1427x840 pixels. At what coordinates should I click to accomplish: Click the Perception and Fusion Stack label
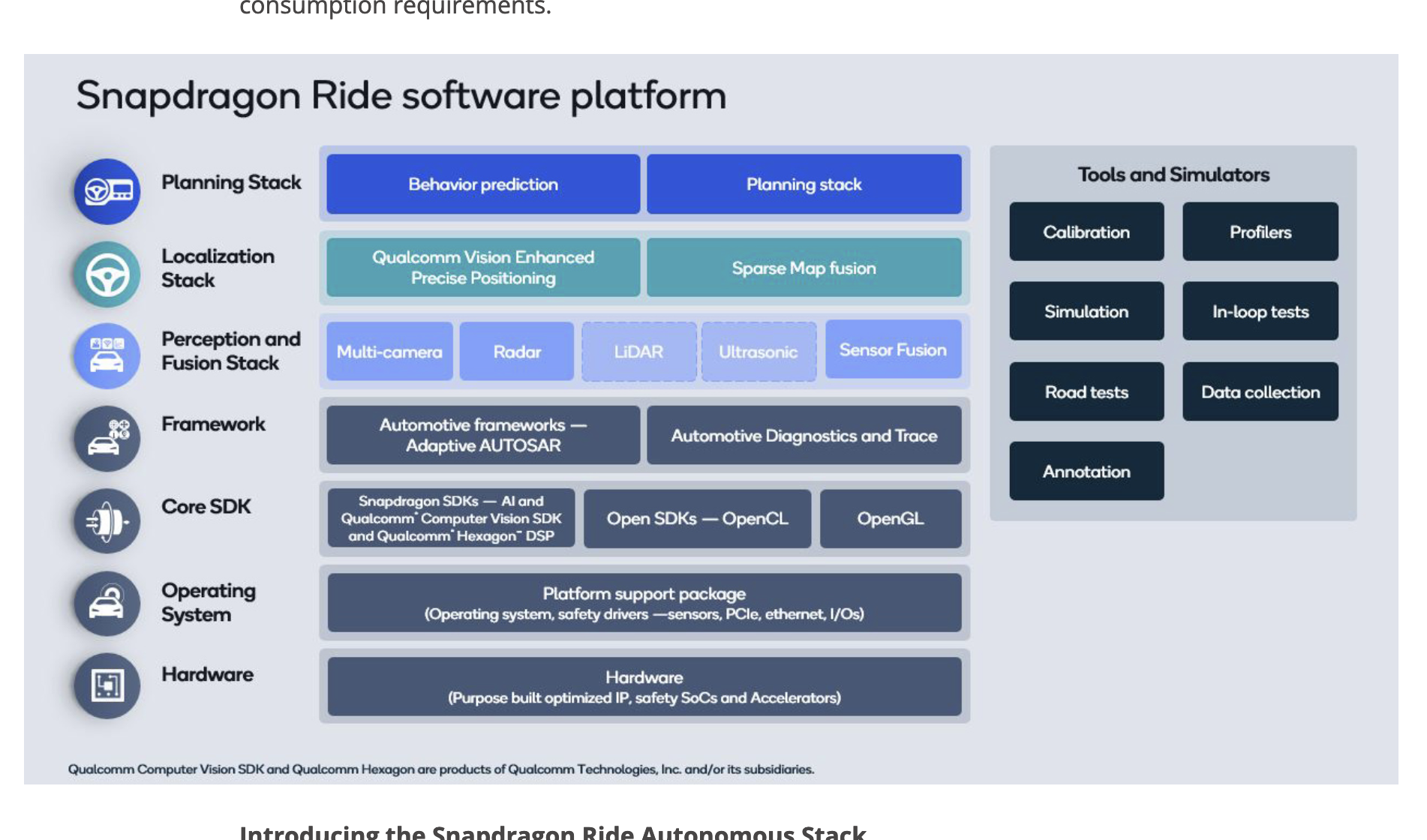(231, 351)
